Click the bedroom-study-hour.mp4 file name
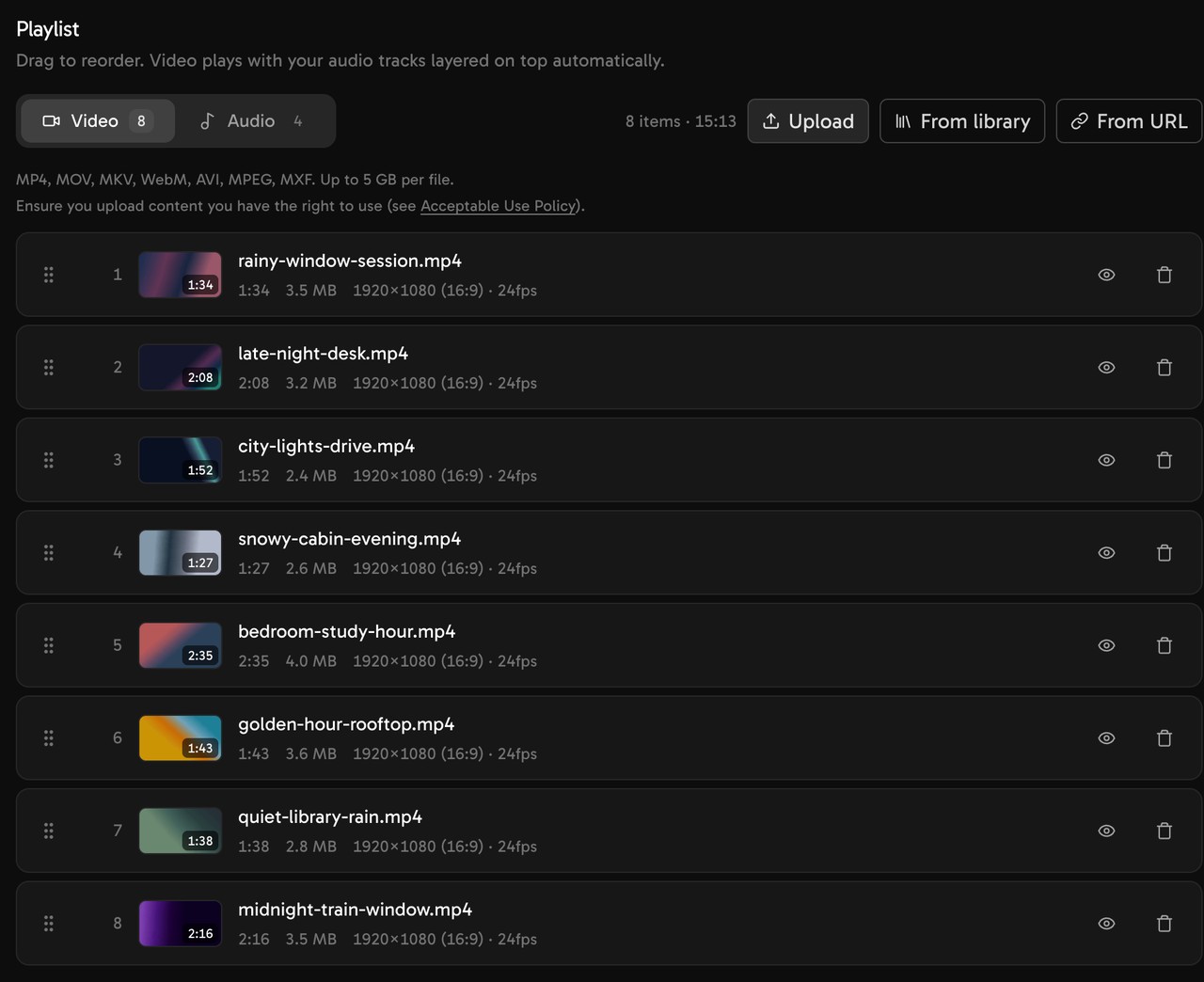The width and height of the screenshot is (1204, 982). coord(347,631)
